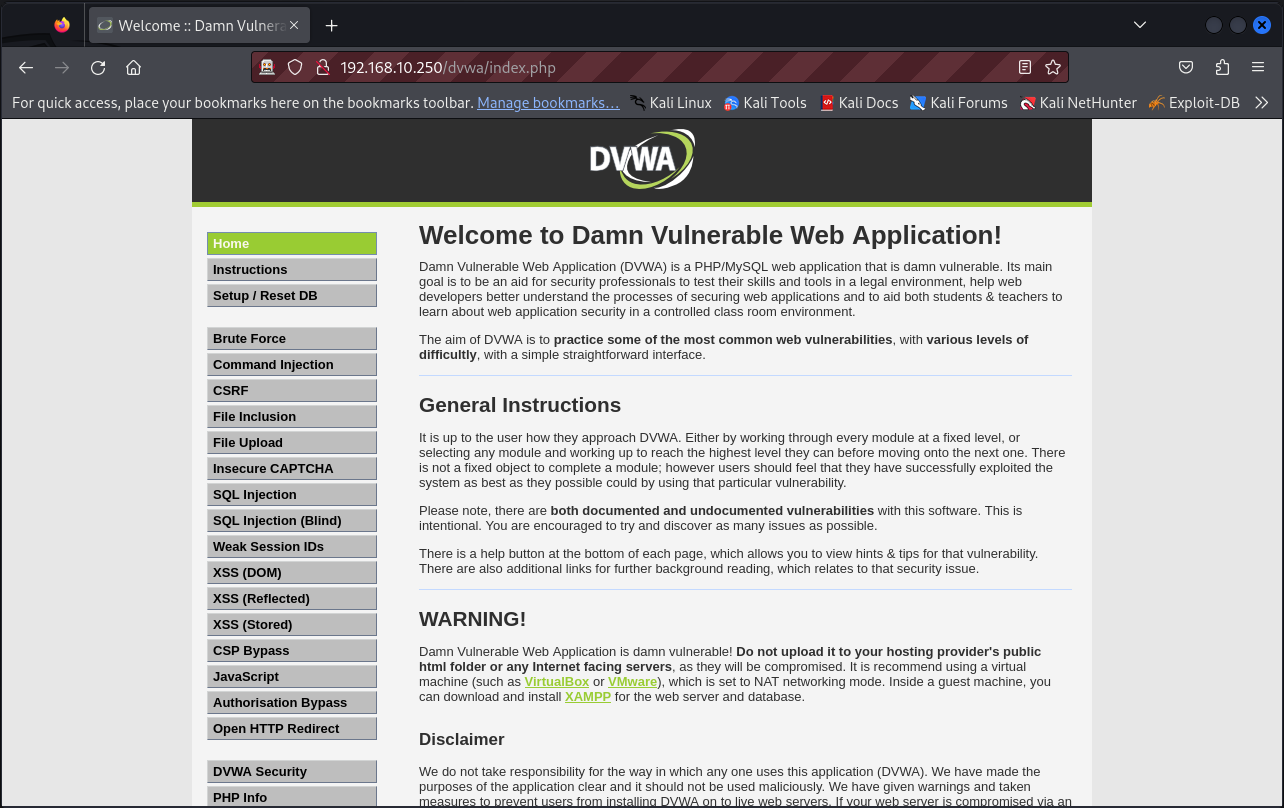Open Setup / Reset DB
Viewport: 1284px width, 808px height.
tap(292, 295)
